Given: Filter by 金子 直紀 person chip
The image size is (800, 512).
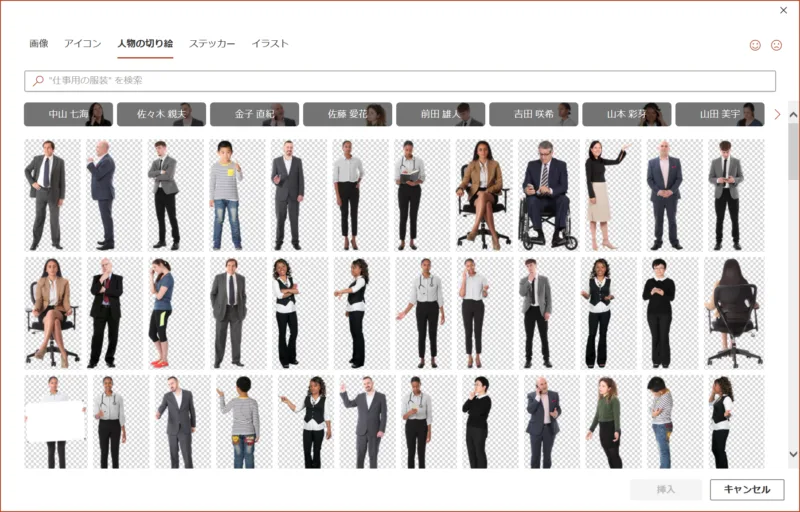Looking at the screenshot, I should pyautogui.click(x=255, y=114).
